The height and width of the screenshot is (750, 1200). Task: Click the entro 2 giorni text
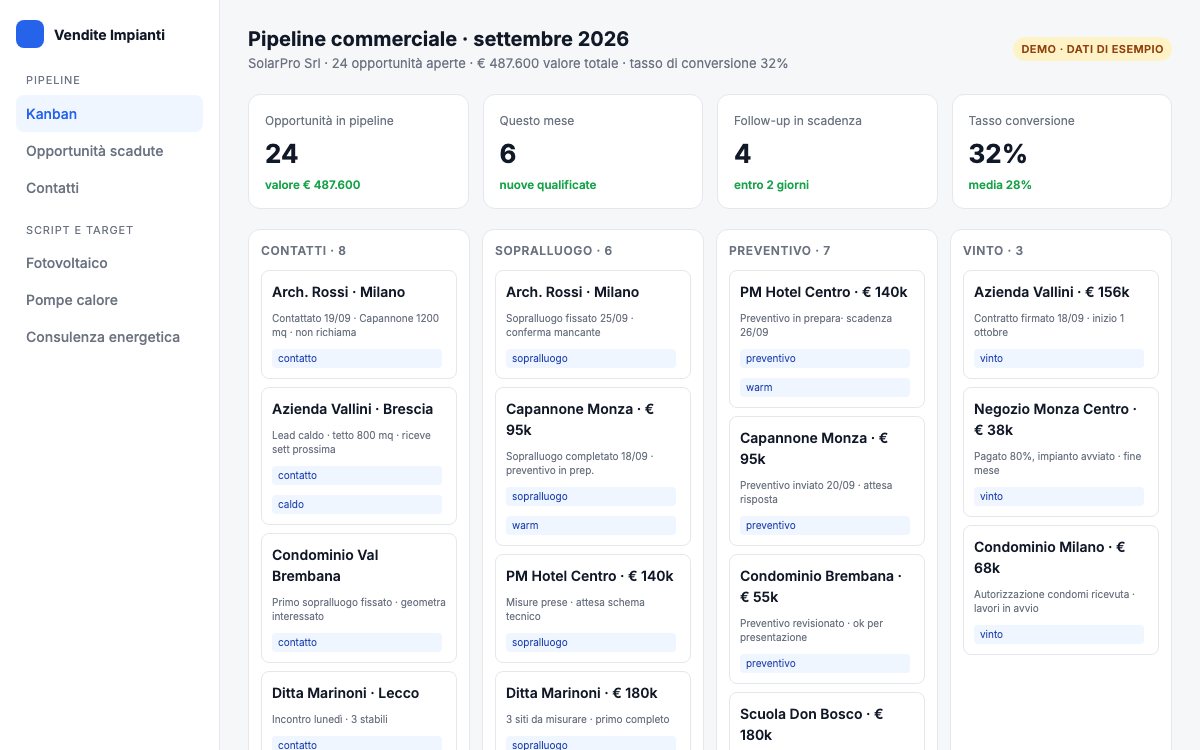pyautogui.click(x=771, y=185)
